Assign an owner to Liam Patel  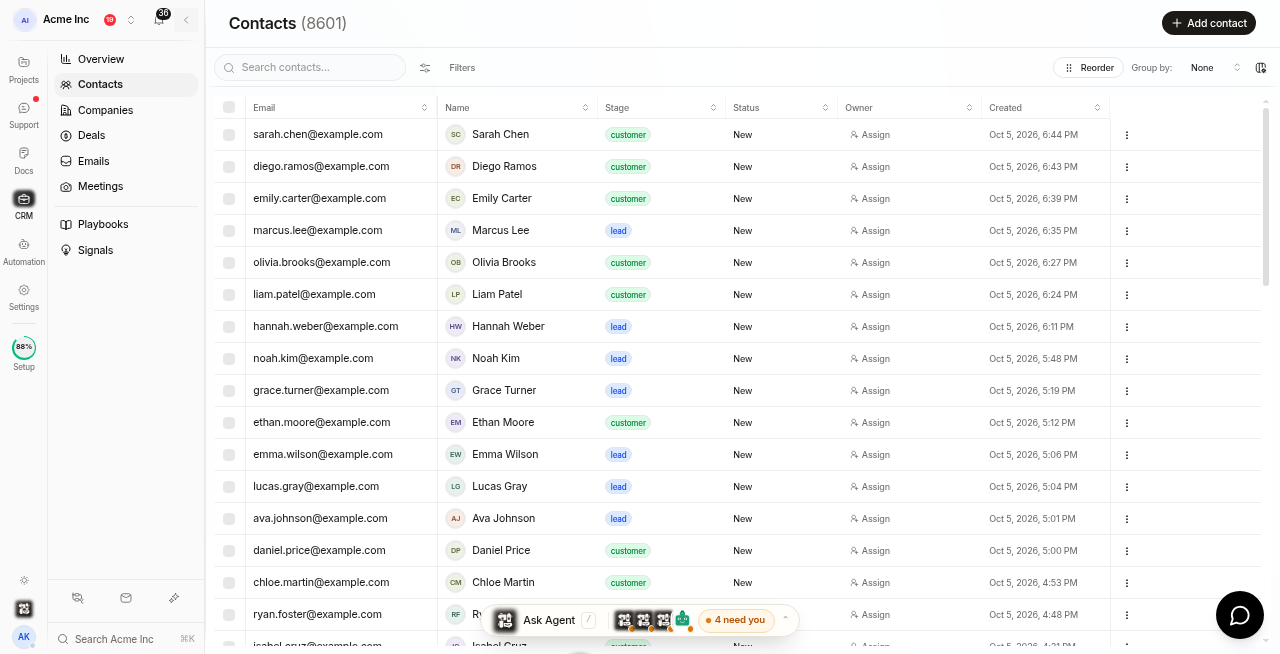[x=870, y=295]
